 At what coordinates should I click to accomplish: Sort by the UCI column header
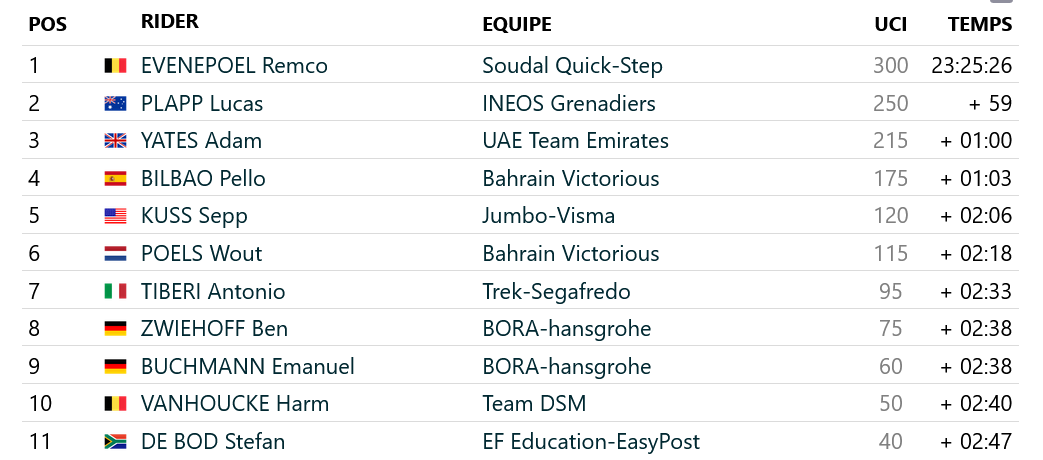890,25
